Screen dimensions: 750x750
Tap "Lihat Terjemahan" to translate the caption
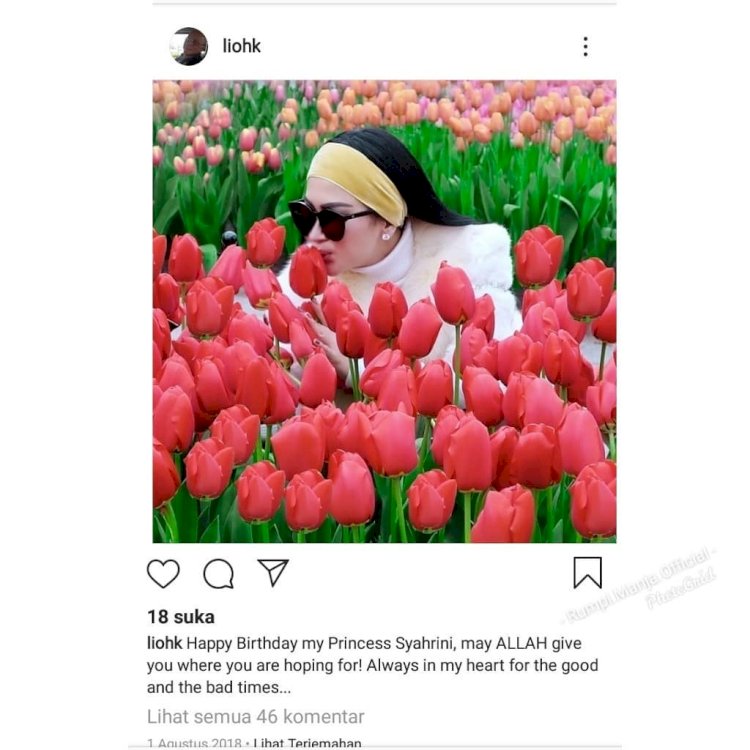click(307, 743)
